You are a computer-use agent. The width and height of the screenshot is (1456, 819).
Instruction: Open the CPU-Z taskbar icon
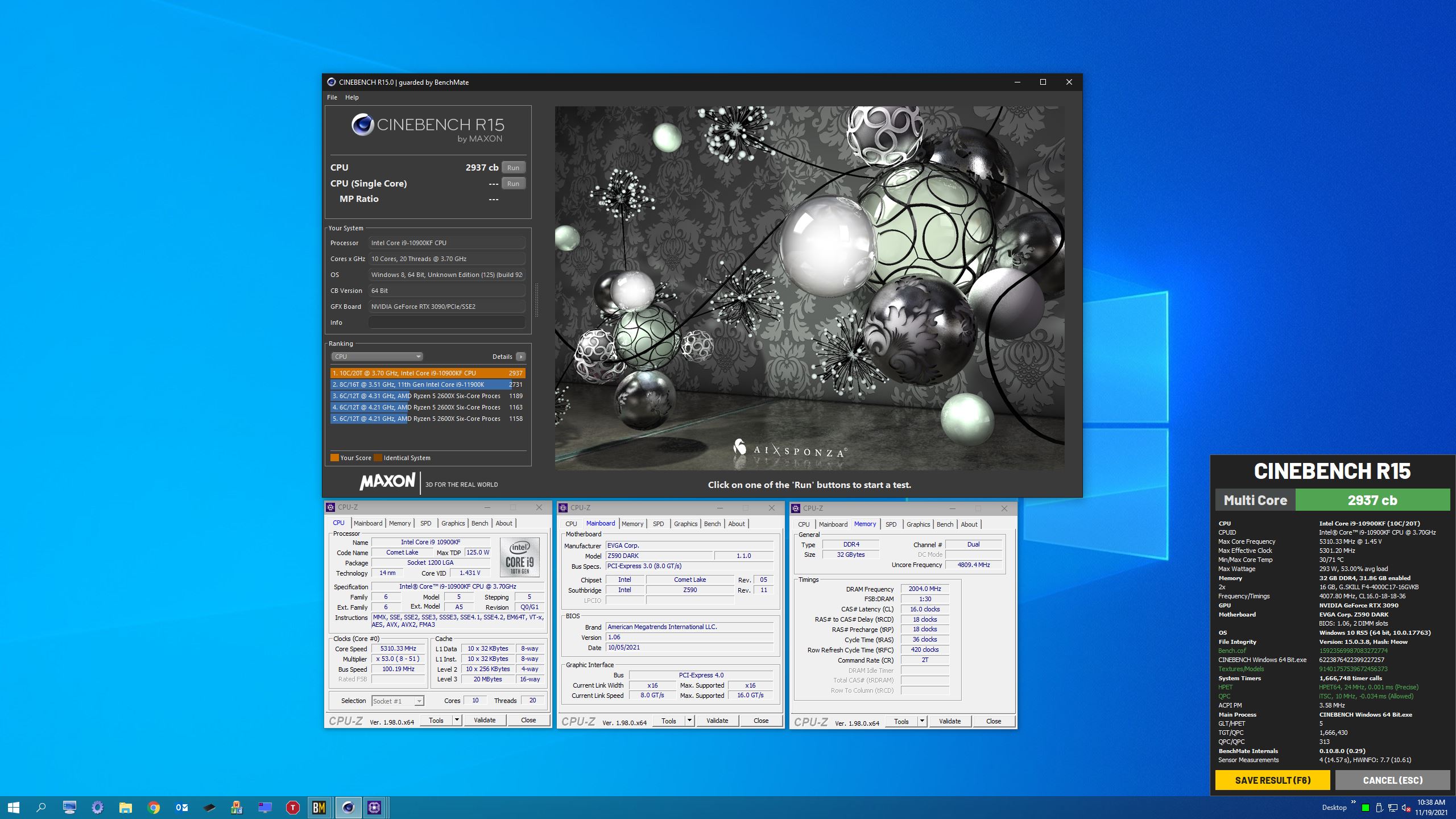(x=374, y=807)
